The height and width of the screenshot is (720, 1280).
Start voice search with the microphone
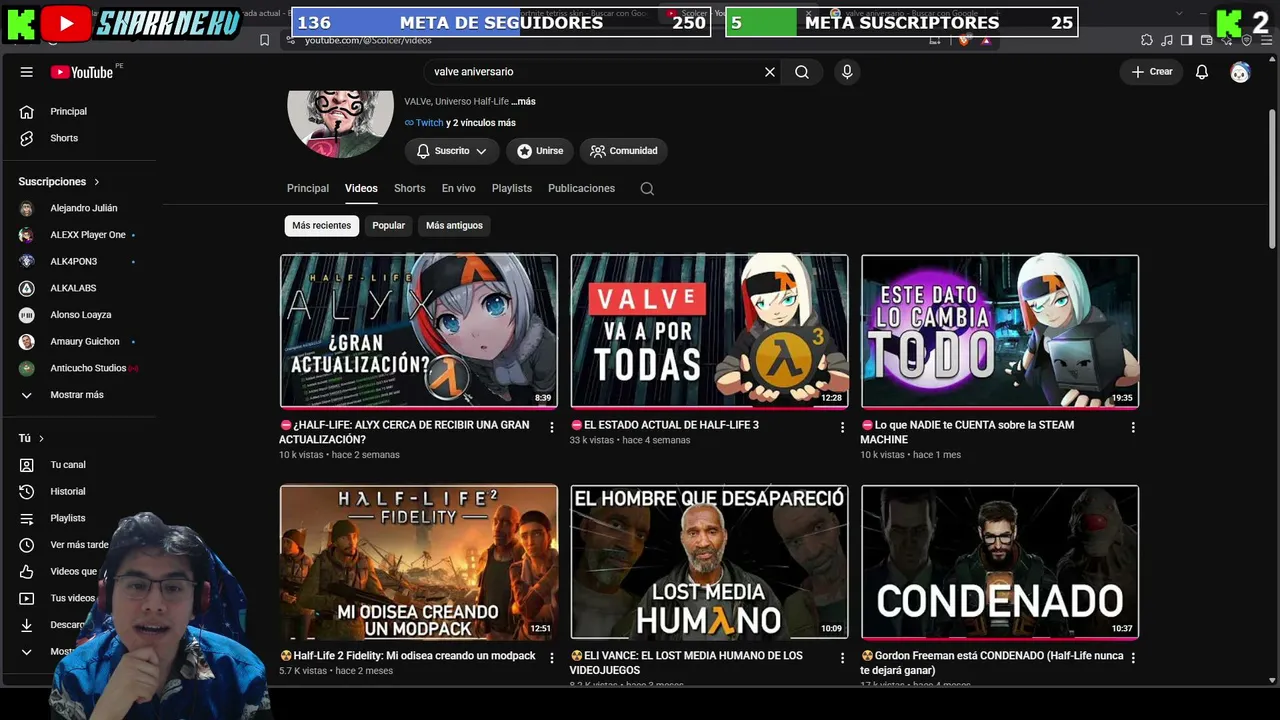coord(847,72)
